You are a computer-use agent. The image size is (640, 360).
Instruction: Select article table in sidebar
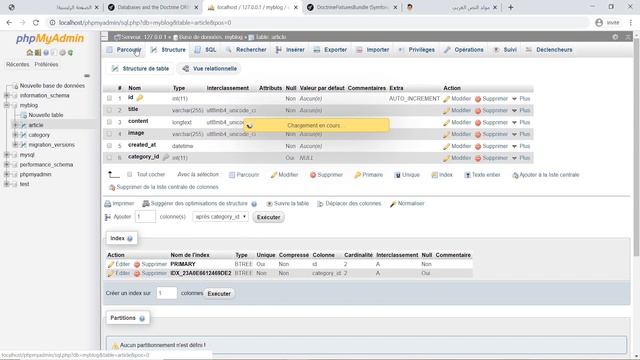[36, 125]
